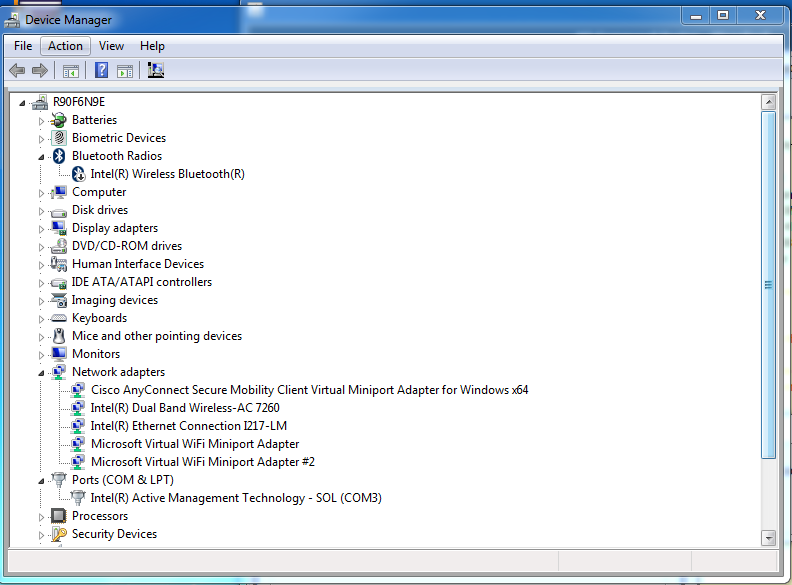This screenshot has width=792, height=585.
Task: Click the Intel Ethernet Connection I217-LM icon
Action: click(78, 426)
